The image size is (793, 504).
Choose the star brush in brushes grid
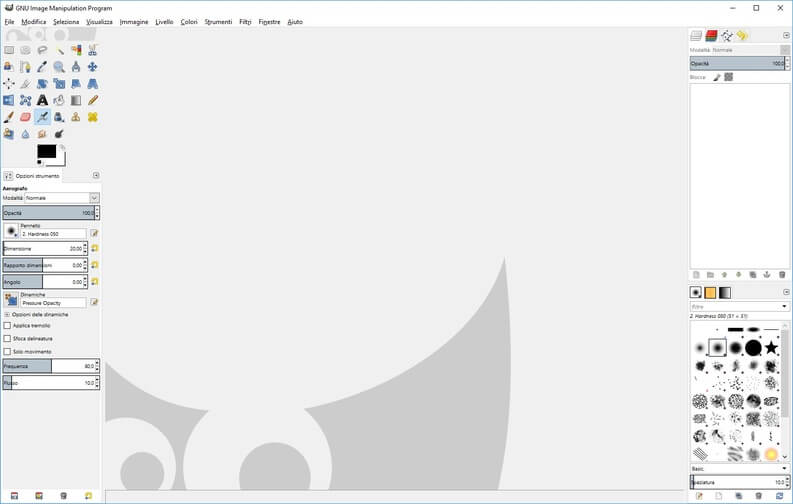(x=771, y=347)
